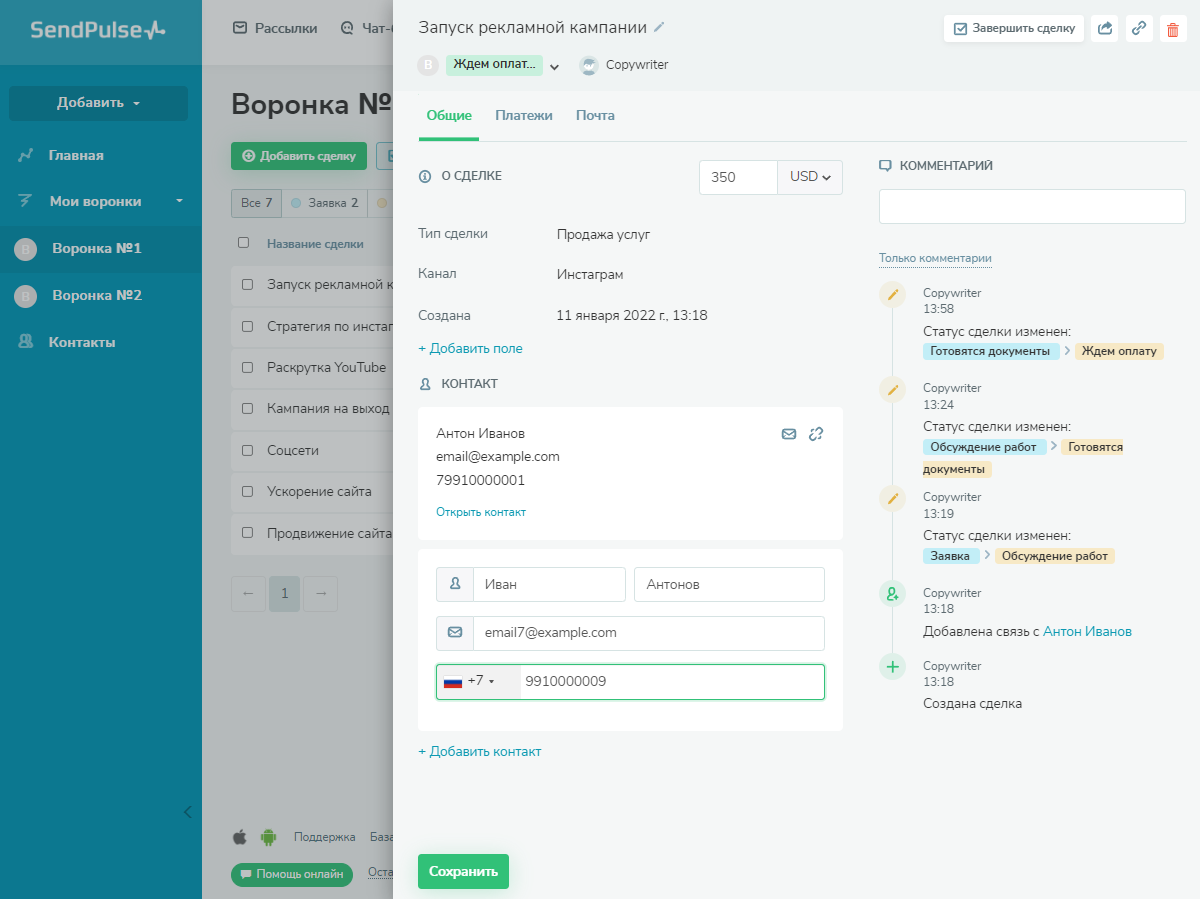Unlink contact Антон Иванов using link icon
The width and height of the screenshot is (1200, 899).
pos(816,434)
